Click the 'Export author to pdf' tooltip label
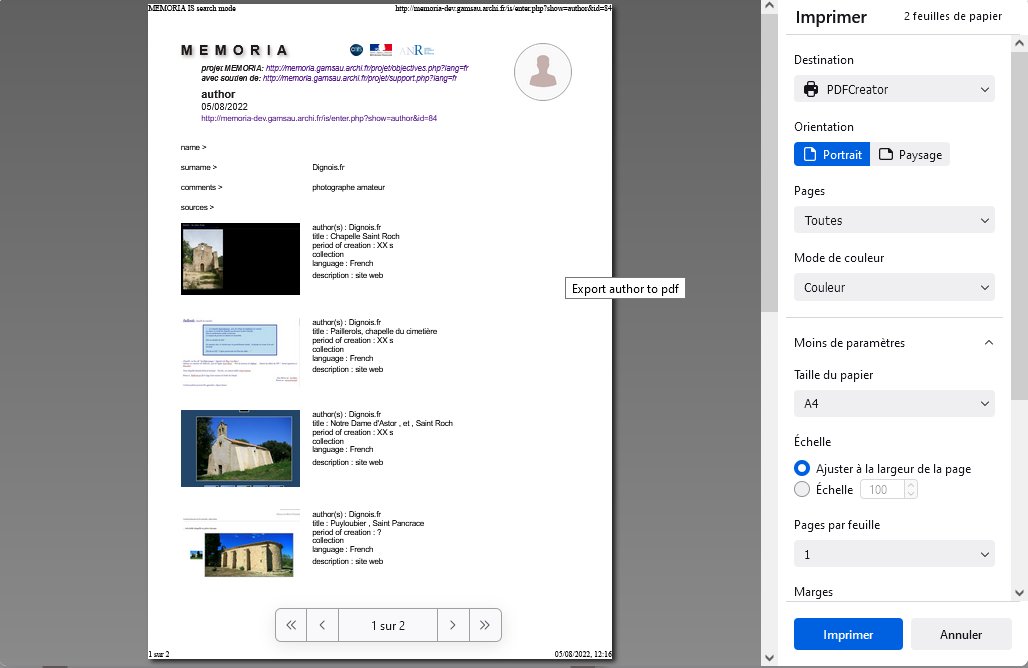Image resolution: width=1028 pixels, height=668 pixels. tap(625, 288)
